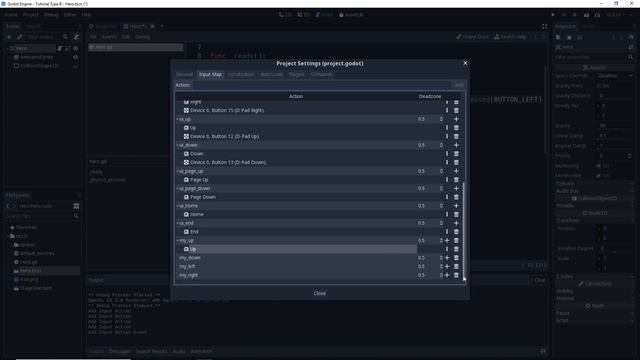The width and height of the screenshot is (640, 360).
Task: Add an event to my_down action
Action: click(447, 258)
